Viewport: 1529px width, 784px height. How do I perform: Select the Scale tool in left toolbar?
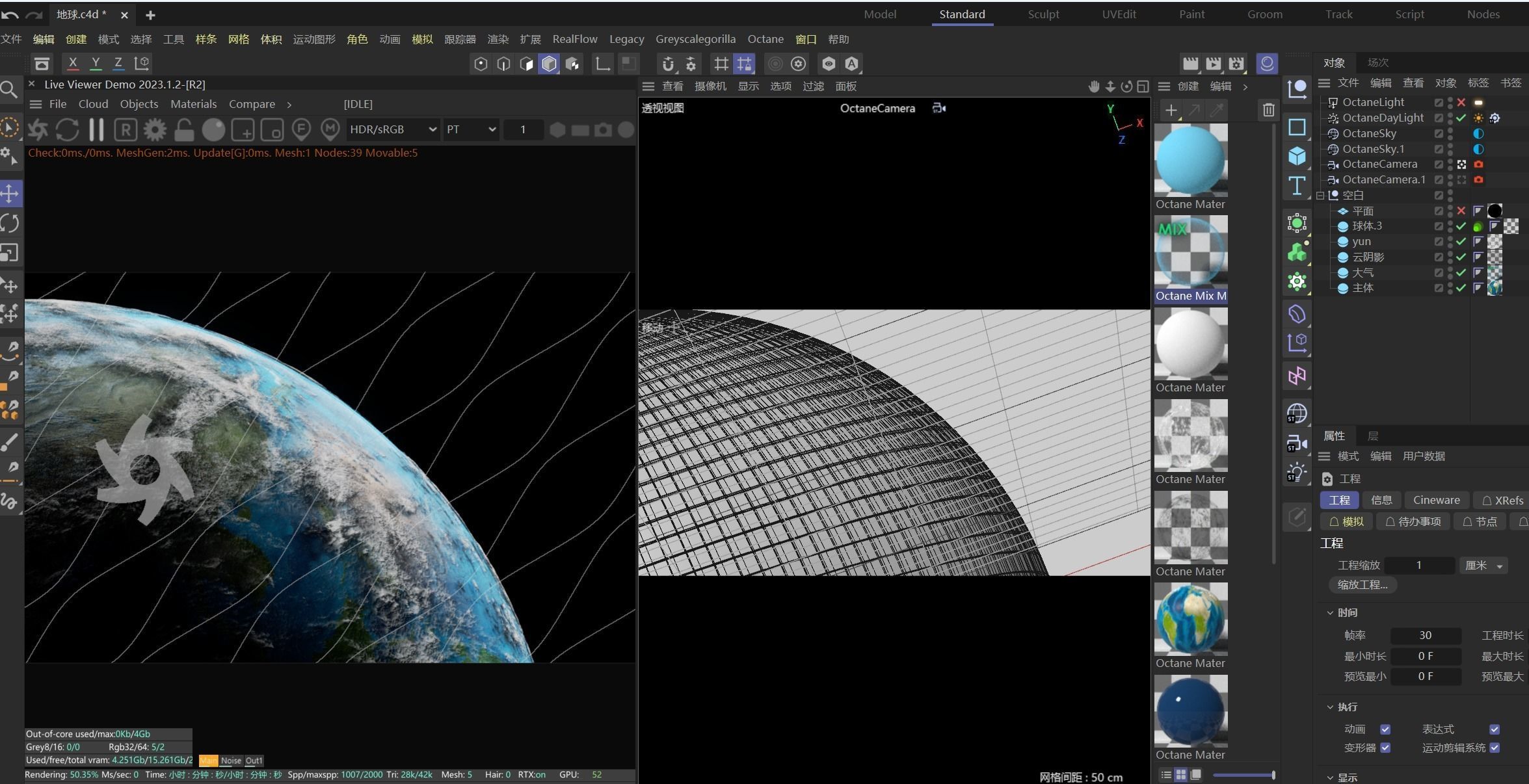point(10,252)
